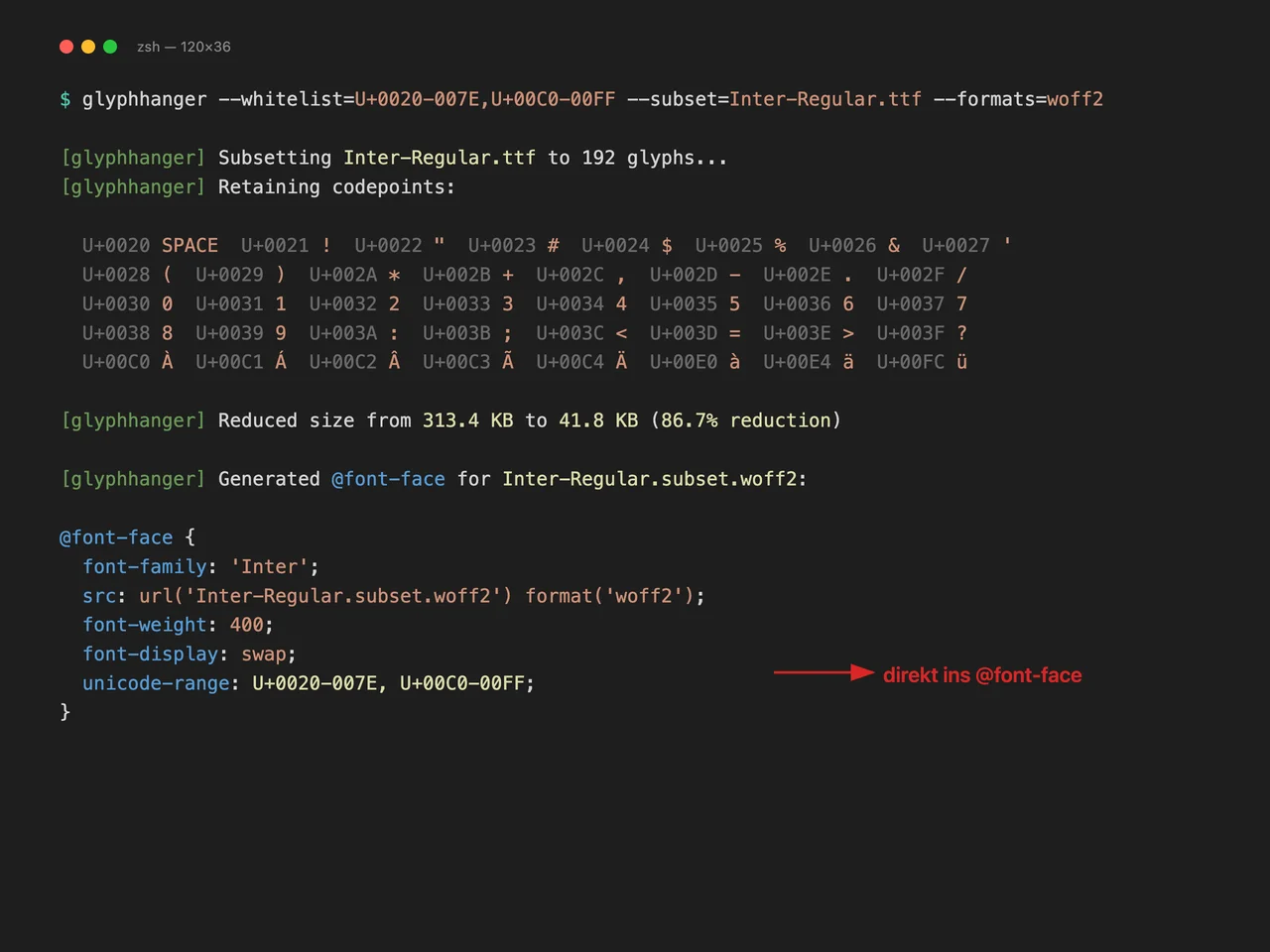Image resolution: width=1270 pixels, height=952 pixels.
Task: Click the 'swap' font-display value
Action: pyautogui.click(x=264, y=654)
